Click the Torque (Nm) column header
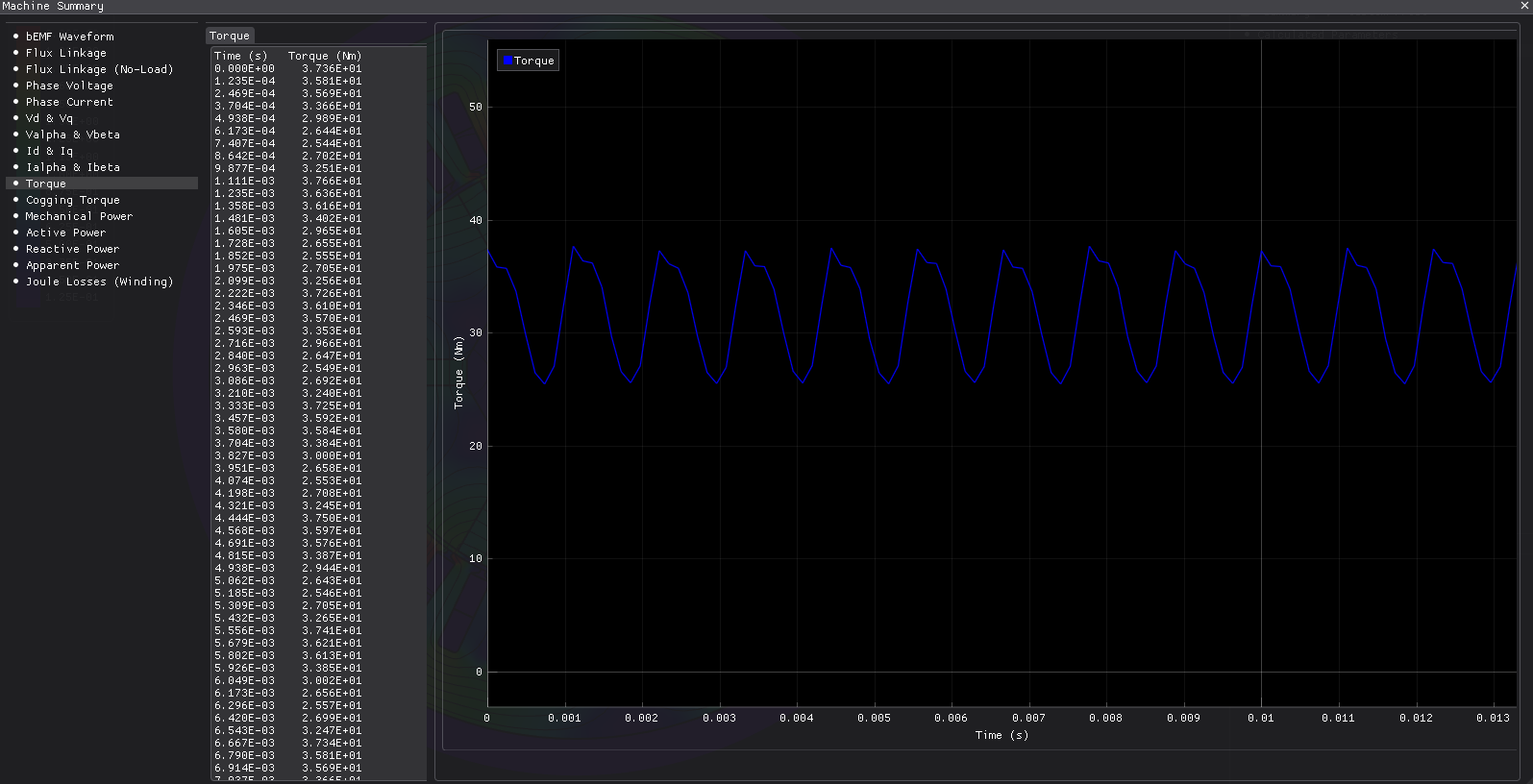 pos(325,56)
